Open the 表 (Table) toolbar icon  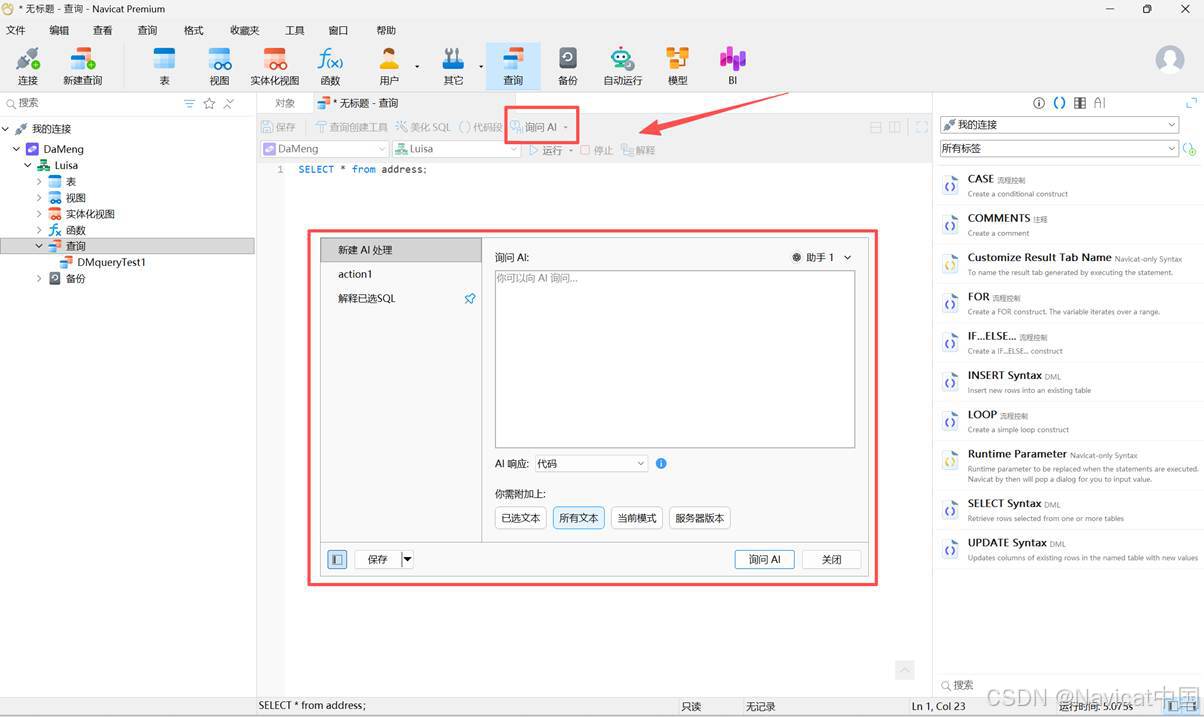164,66
